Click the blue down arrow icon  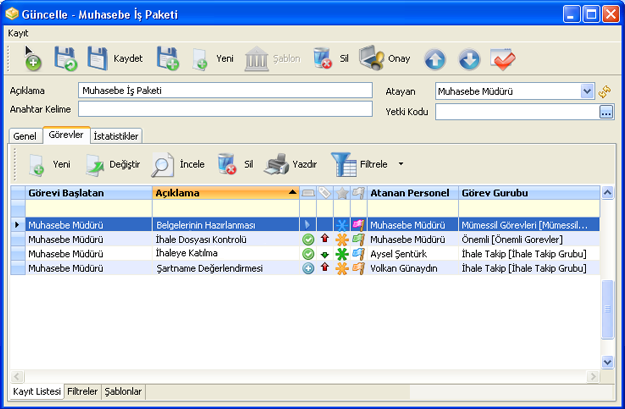click(469, 59)
